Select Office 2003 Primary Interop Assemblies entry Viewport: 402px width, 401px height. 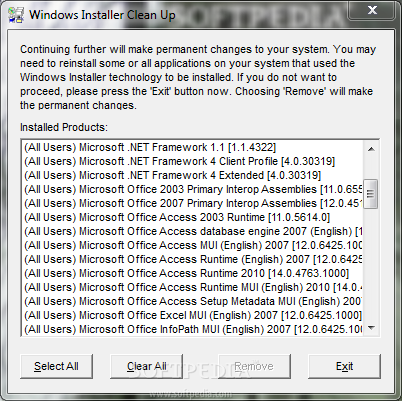[193, 189]
